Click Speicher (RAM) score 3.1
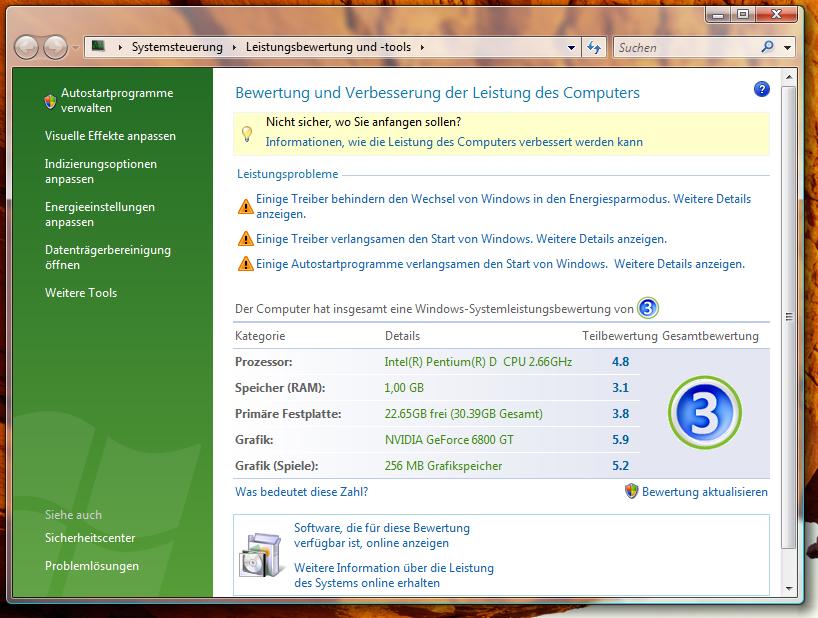 click(x=620, y=387)
